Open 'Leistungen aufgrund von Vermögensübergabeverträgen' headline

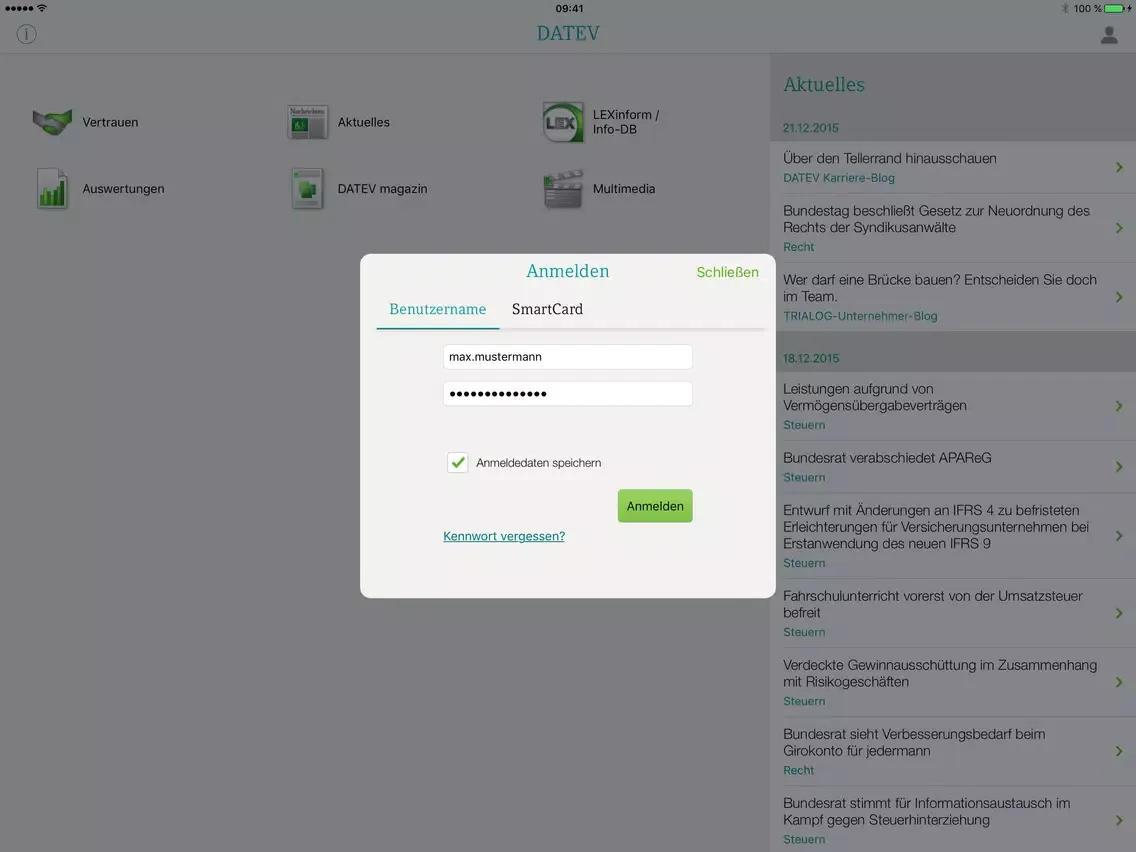coord(874,397)
